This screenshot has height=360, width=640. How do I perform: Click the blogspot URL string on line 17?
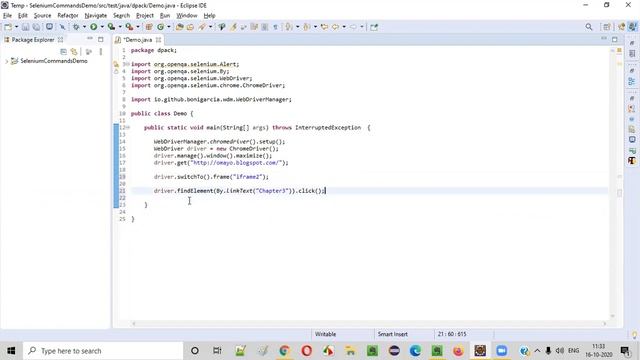(x=237, y=162)
